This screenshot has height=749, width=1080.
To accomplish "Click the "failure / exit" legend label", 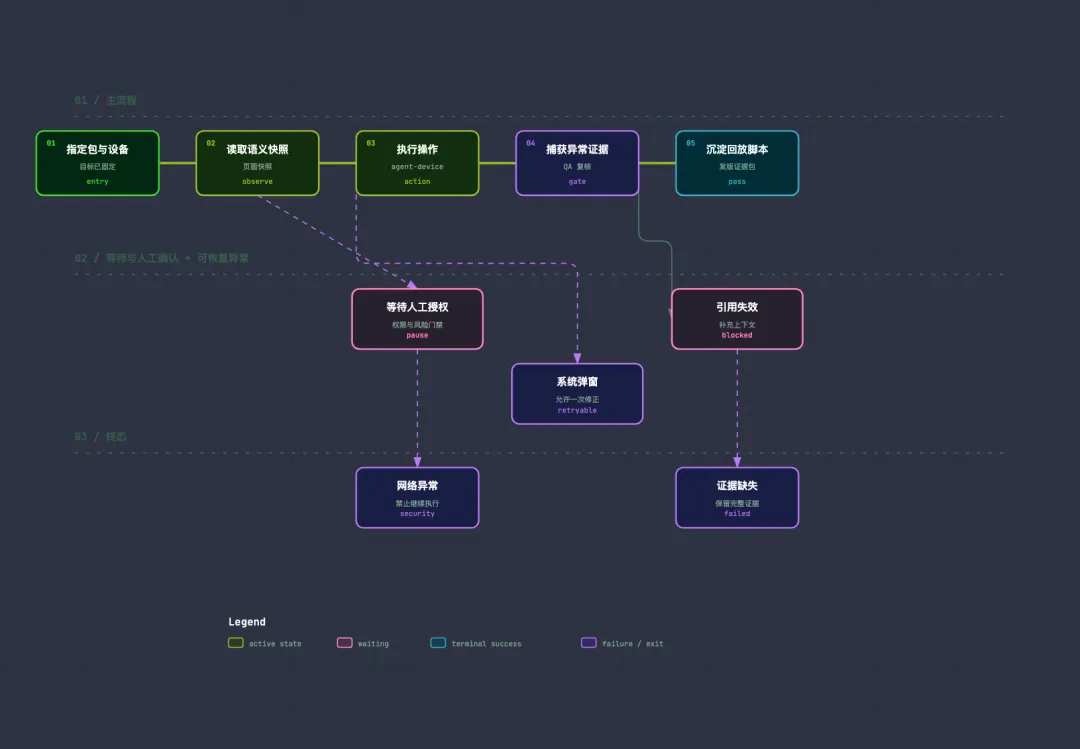I will tap(632, 644).
